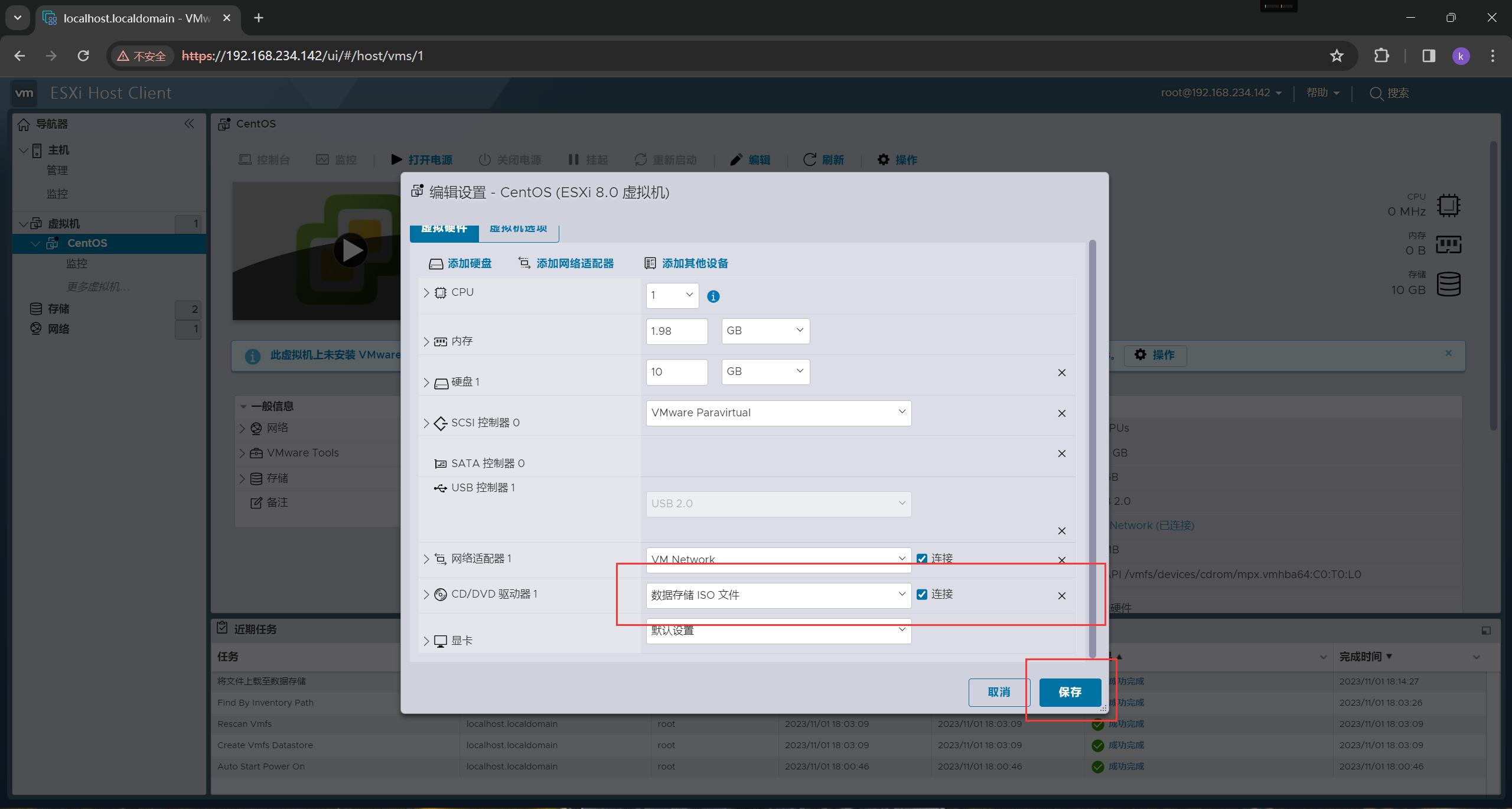Image resolution: width=1512 pixels, height=809 pixels.
Task: Remove USB 控制器 1 with its X
Action: (1062, 531)
